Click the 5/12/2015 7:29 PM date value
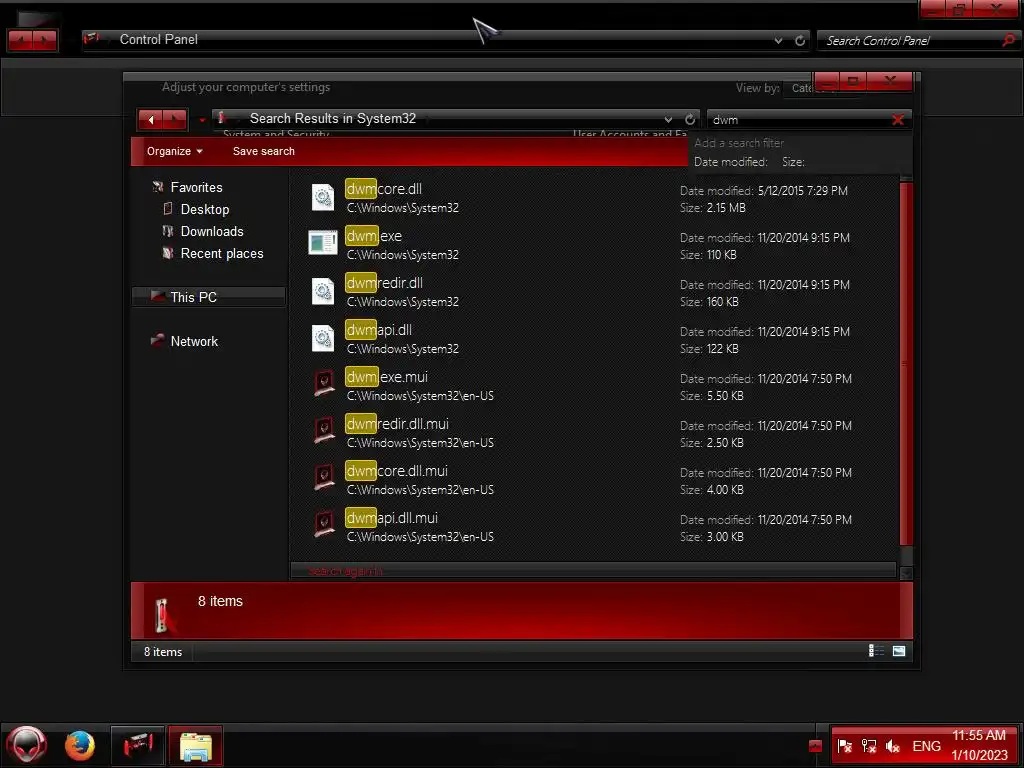This screenshot has width=1024, height=768. [x=803, y=191]
